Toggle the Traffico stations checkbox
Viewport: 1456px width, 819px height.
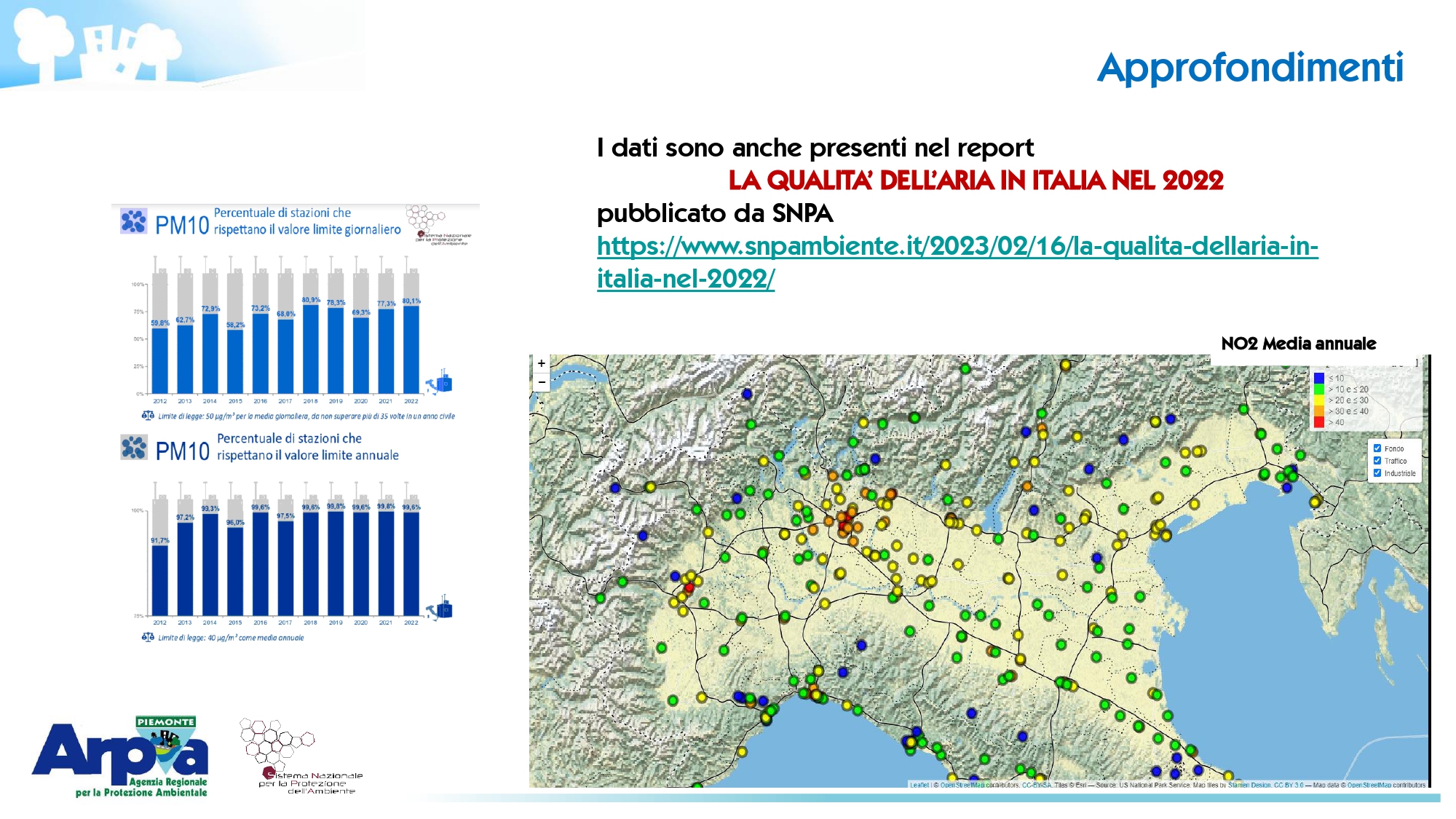coord(1377,461)
